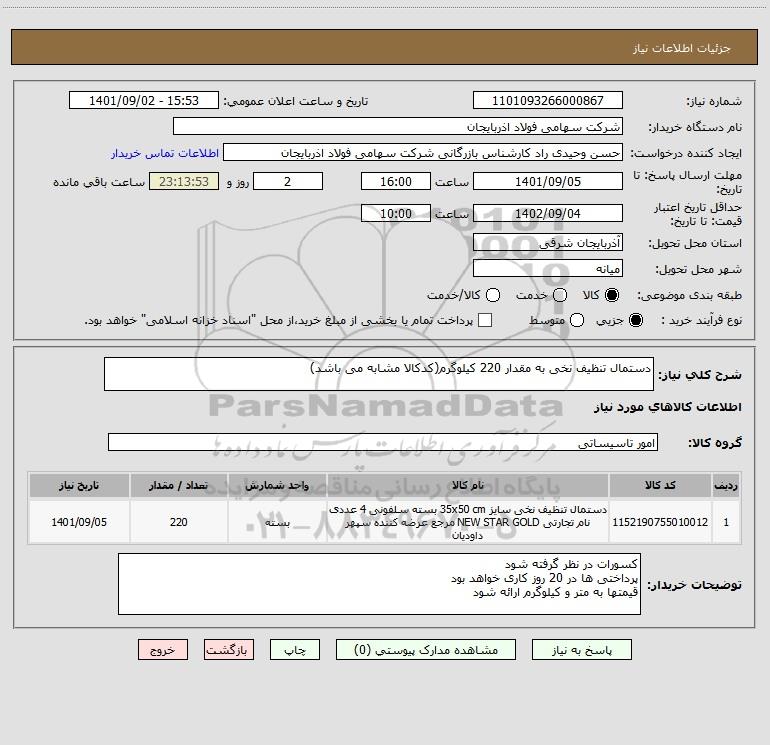Click the remaining days field showing 2
Image resolution: width=770 pixels, height=745 pixels.
pos(288,181)
